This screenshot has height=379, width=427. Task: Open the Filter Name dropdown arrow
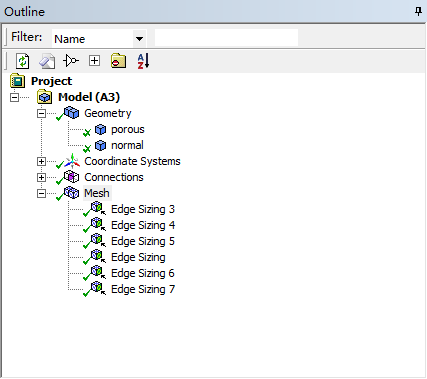[x=139, y=39]
